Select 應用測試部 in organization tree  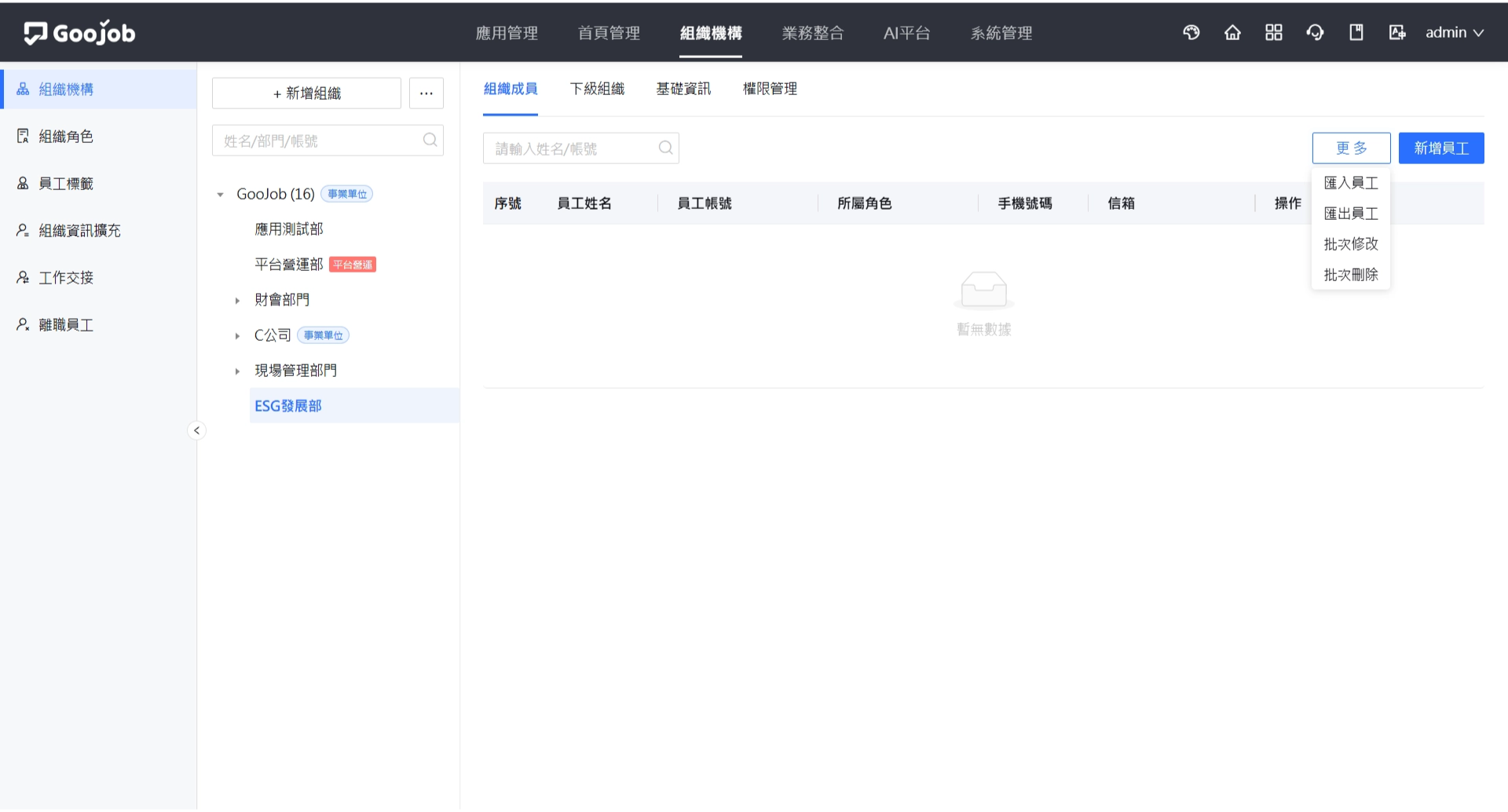pyautogui.click(x=289, y=229)
